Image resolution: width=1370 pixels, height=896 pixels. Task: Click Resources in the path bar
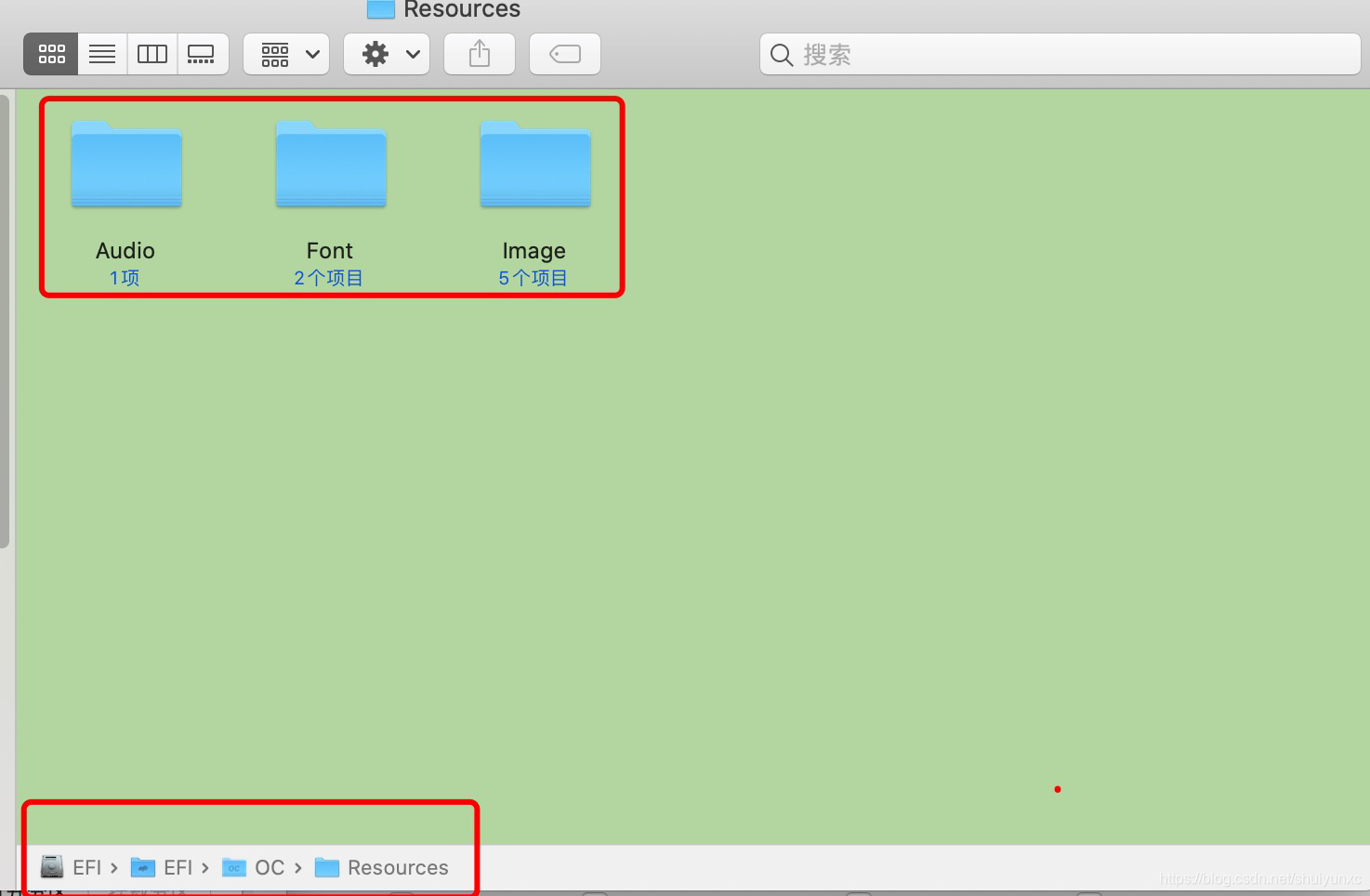coord(382,867)
